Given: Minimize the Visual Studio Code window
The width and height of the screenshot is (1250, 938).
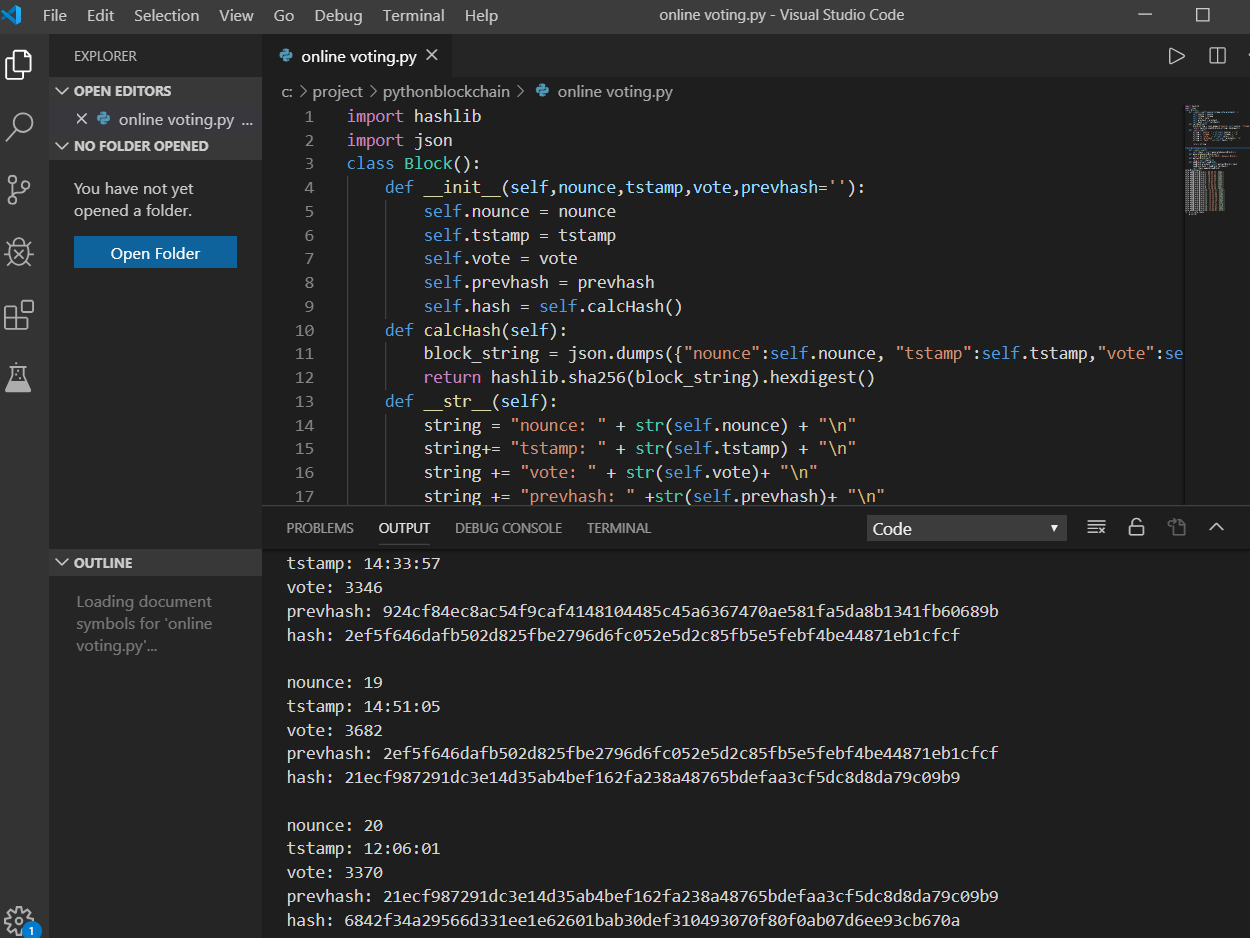Looking at the screenshot, I should click(1146, 15).
